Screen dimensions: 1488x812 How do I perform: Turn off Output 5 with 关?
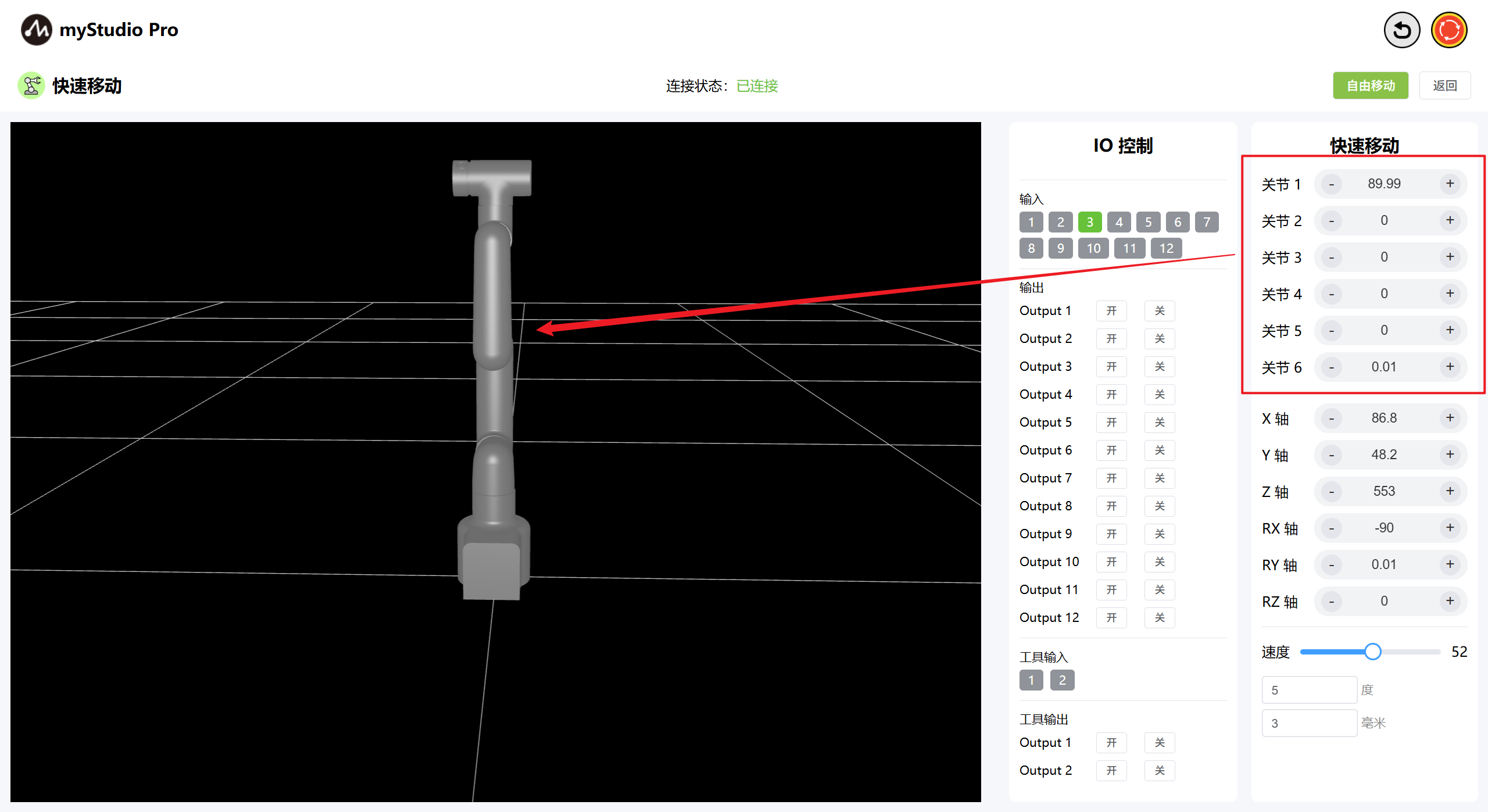coord(1159,423)
